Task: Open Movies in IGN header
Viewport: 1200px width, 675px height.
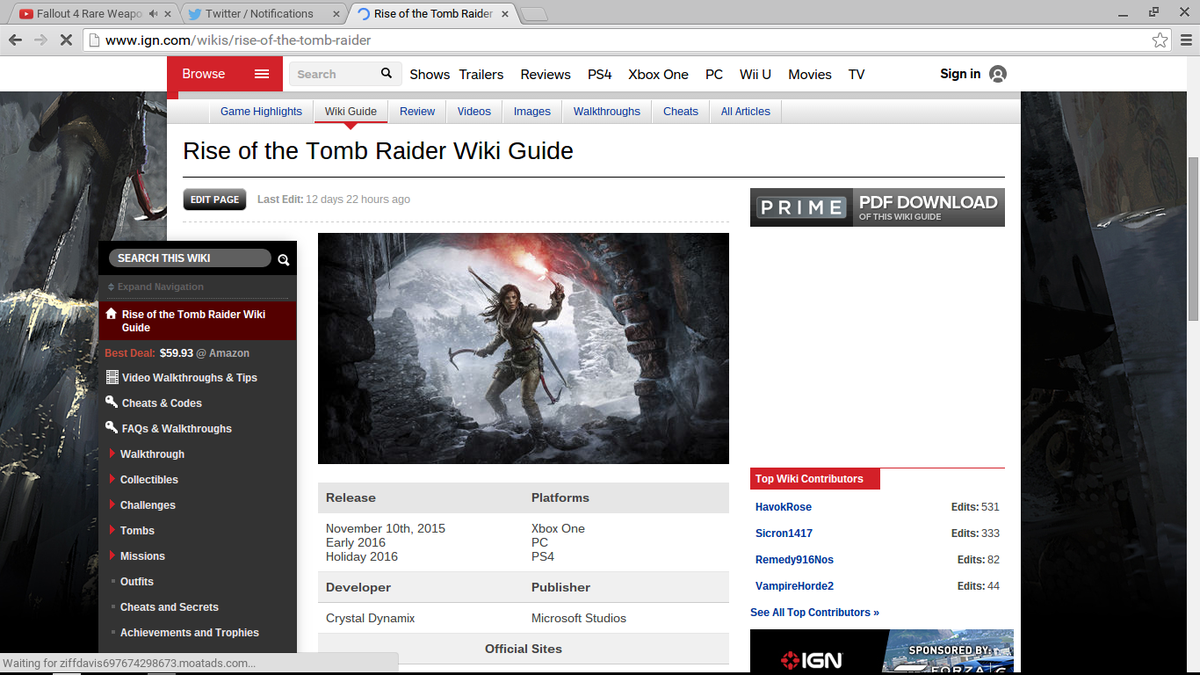Action: [x=810, y=74]
